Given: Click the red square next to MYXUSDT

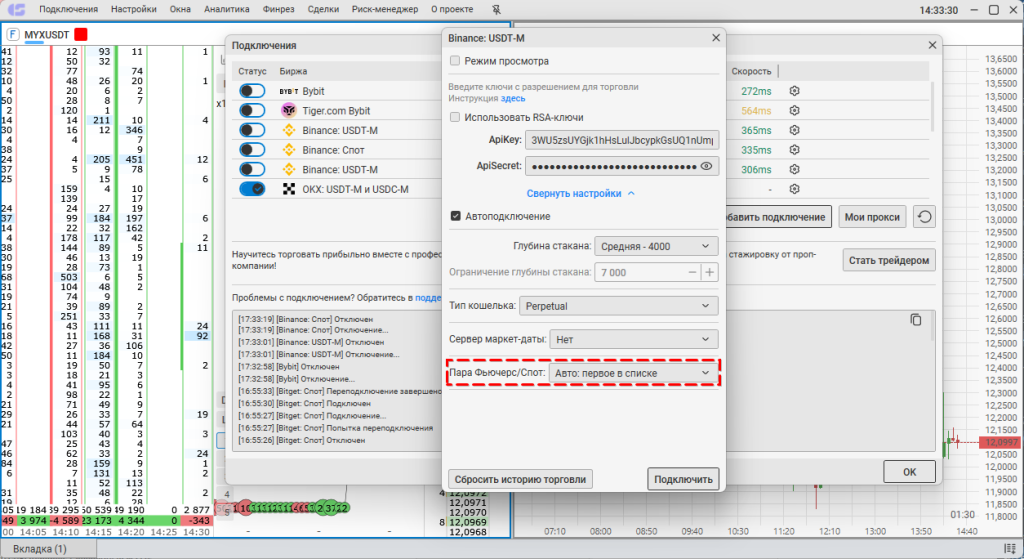Looking at the screenshot, I should tap(81, 34).
